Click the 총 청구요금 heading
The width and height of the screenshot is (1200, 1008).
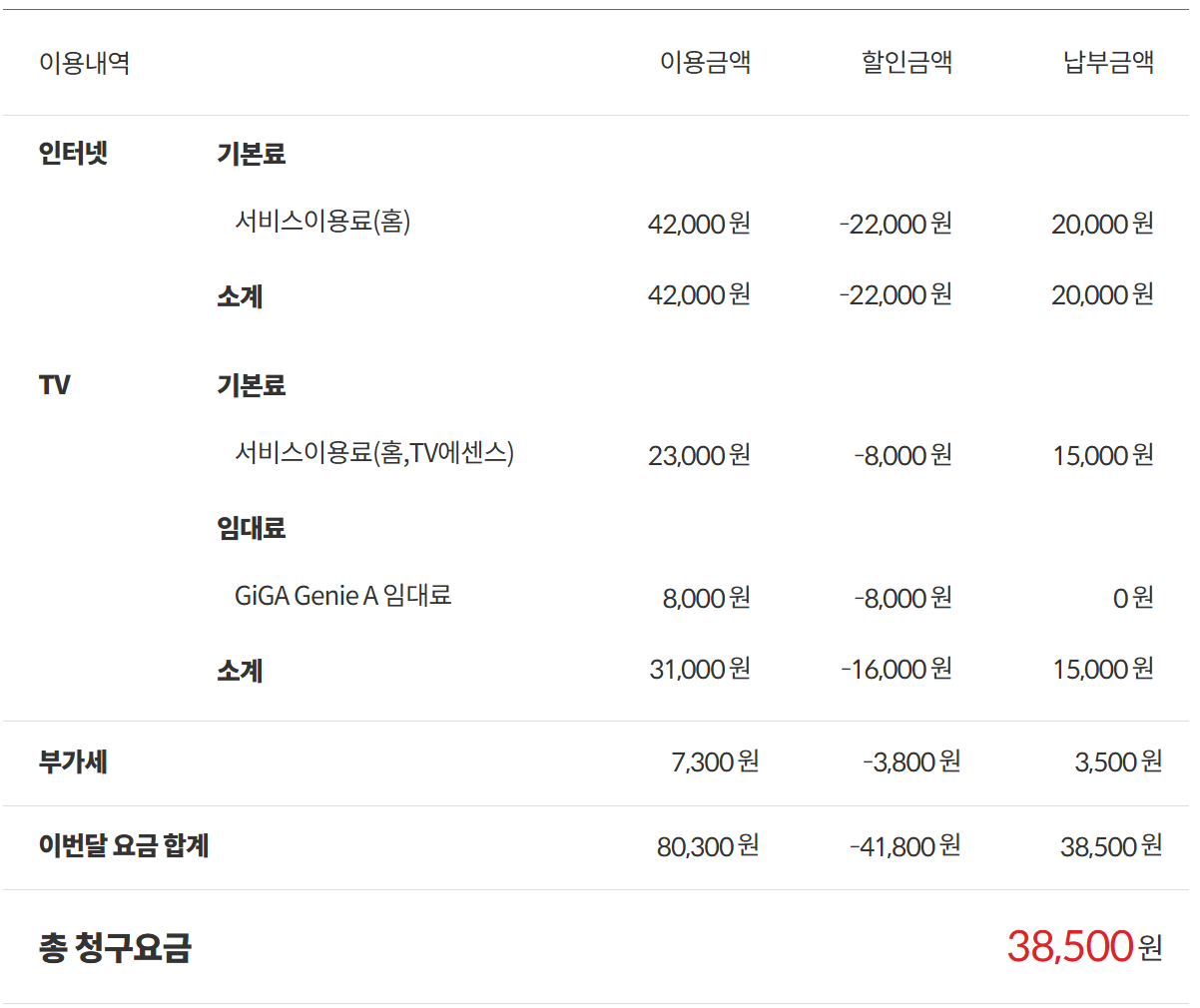115,947
